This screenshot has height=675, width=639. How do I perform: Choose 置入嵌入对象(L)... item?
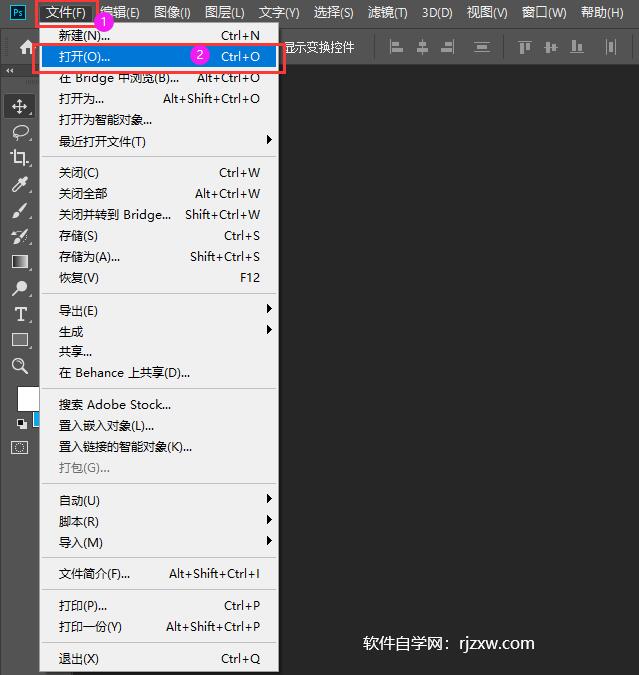[159, 426]
